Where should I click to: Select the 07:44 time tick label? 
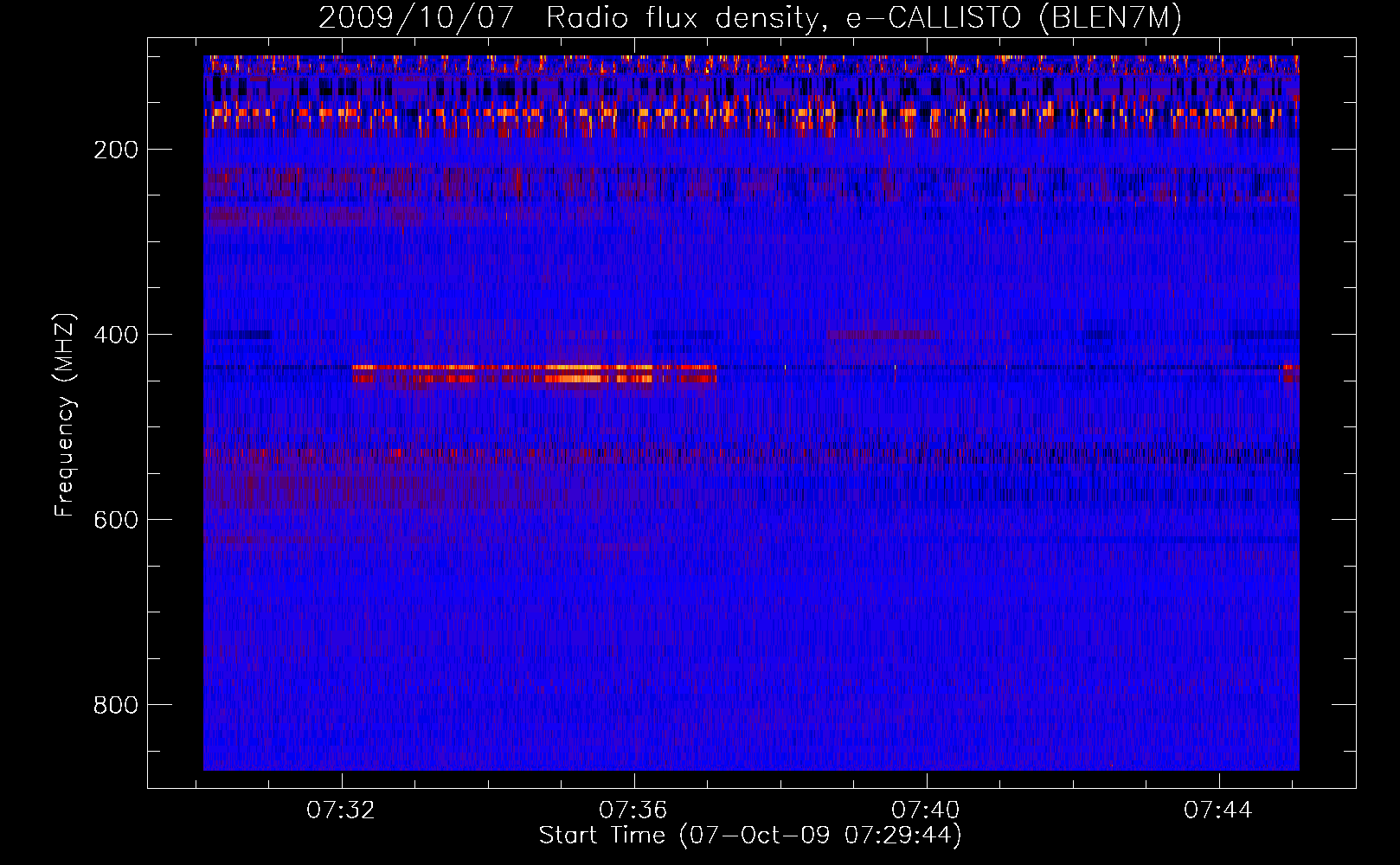[x=1219, y=810]
